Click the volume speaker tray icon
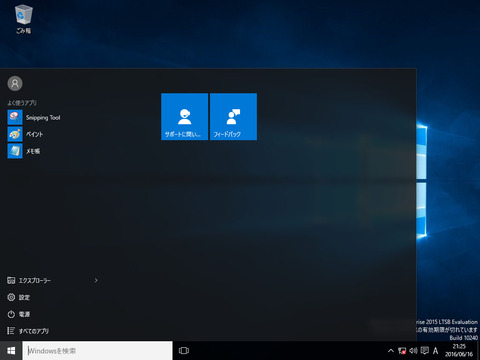Screen dimensions: 480x360 [x=413, y=351]
